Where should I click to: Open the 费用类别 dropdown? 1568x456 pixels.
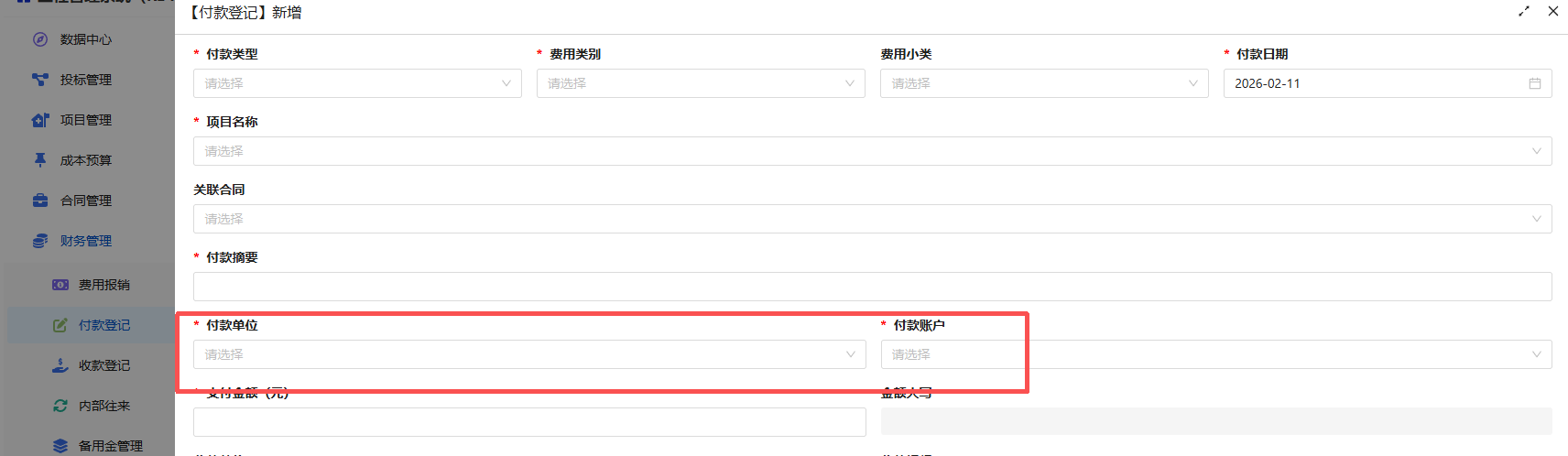click(x=701, y=83)
